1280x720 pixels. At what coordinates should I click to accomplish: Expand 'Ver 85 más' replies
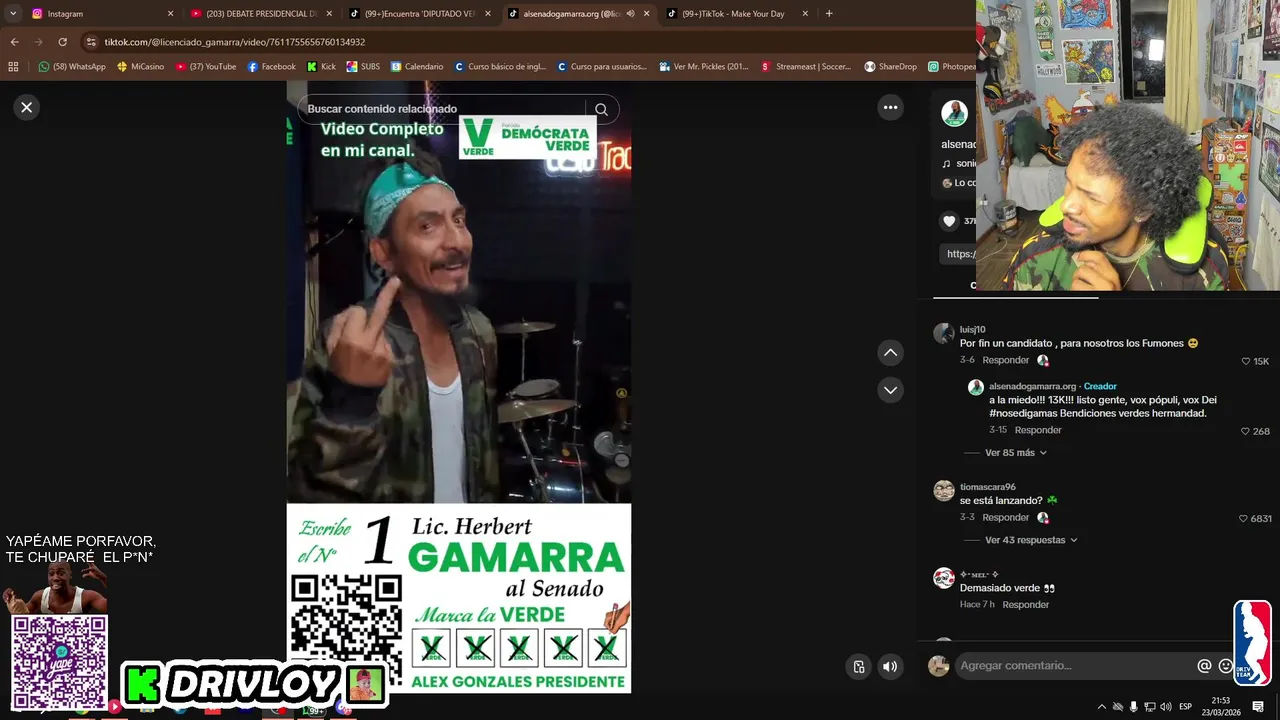[x=1016, y=453]
